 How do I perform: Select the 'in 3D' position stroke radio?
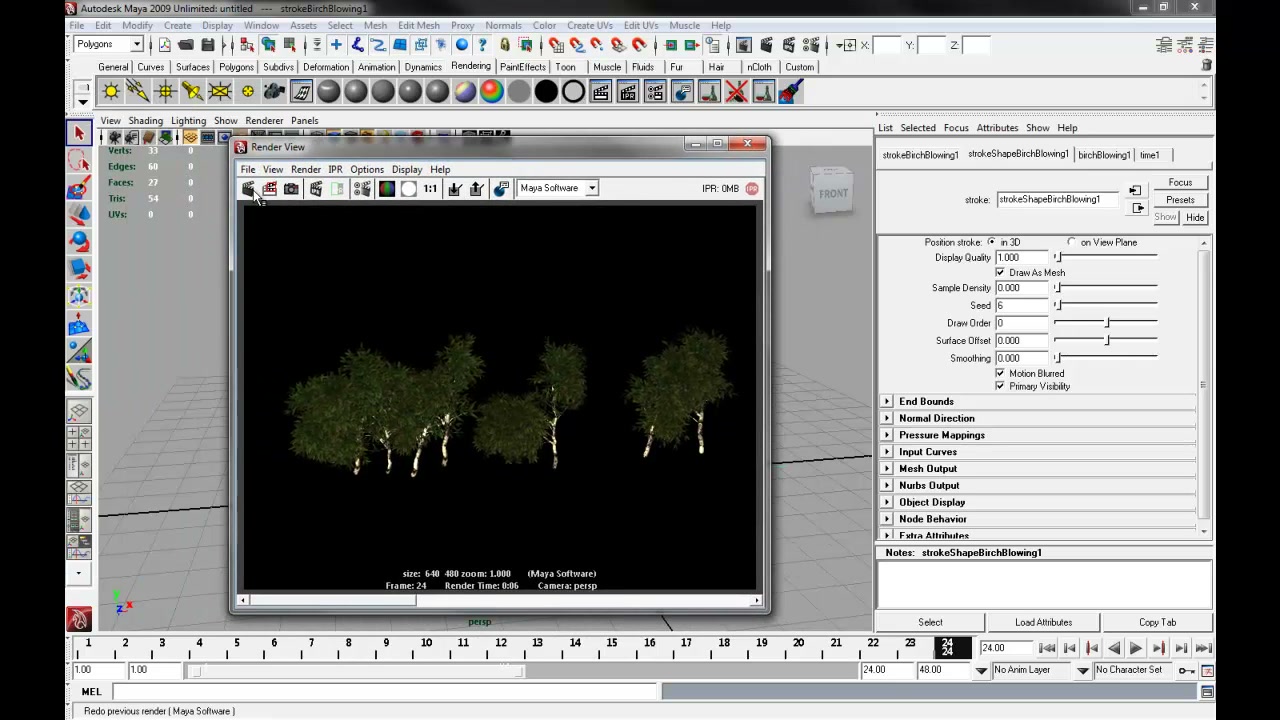[x=991, y=242]
